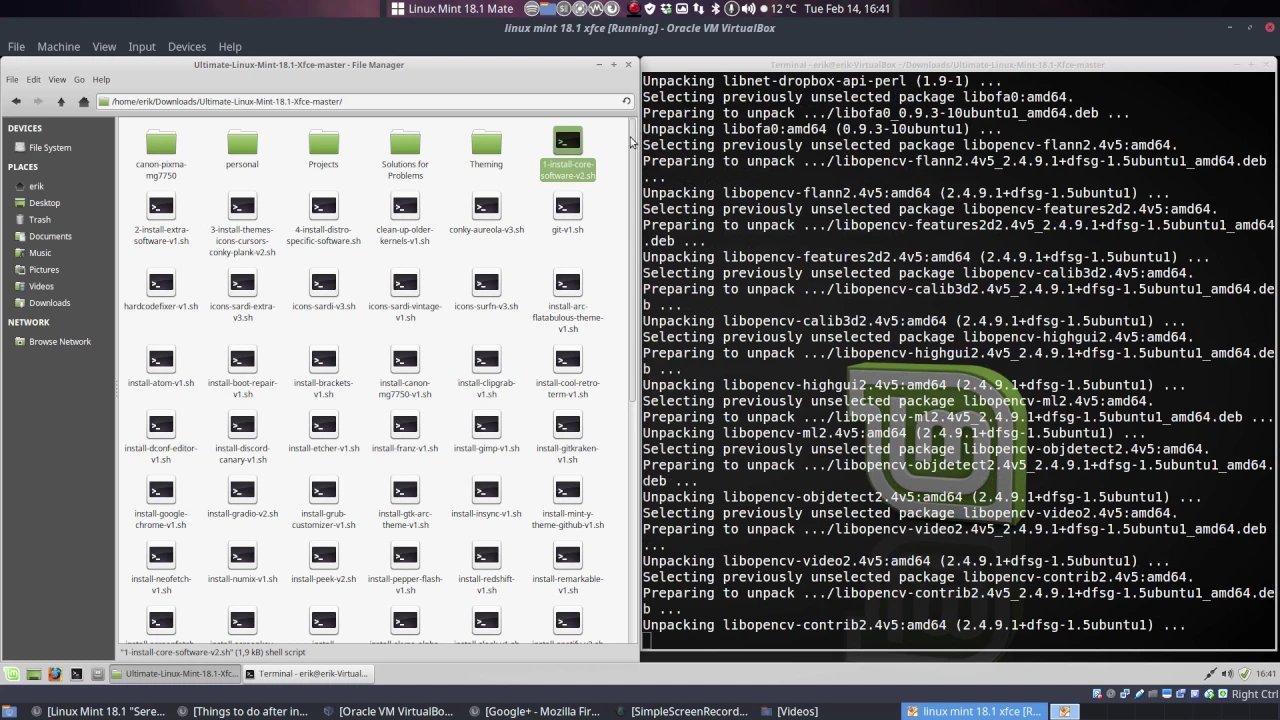Select the 2-install-extra-software-v1.sh file
This screenshot has width=1280, height=720.
tap(161, 220)
